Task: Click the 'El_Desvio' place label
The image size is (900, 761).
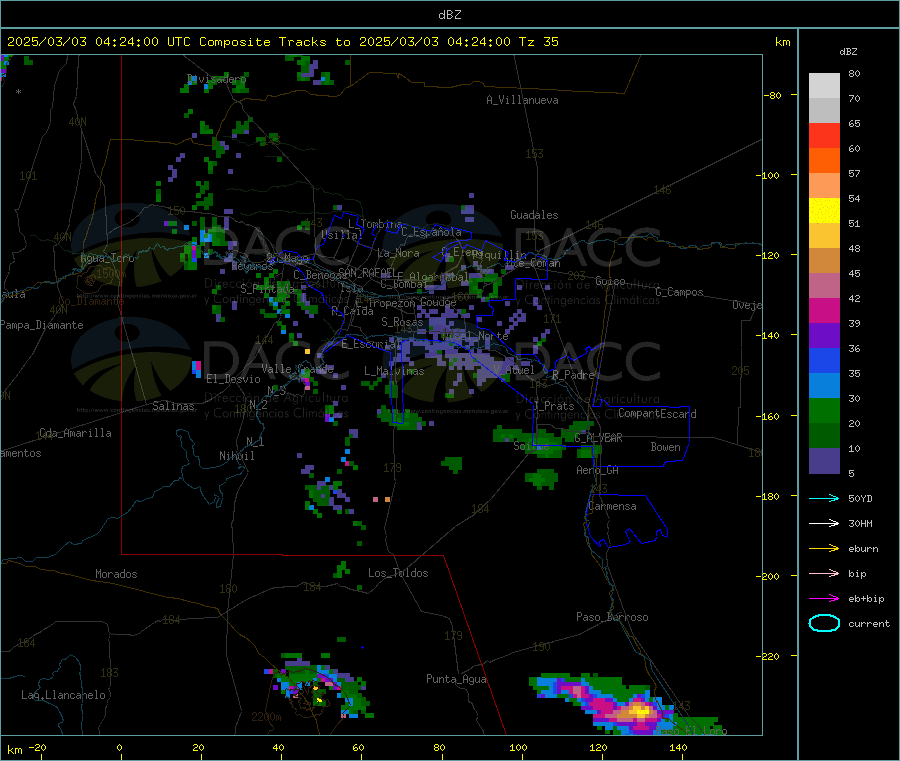Action: click(233, 379)
